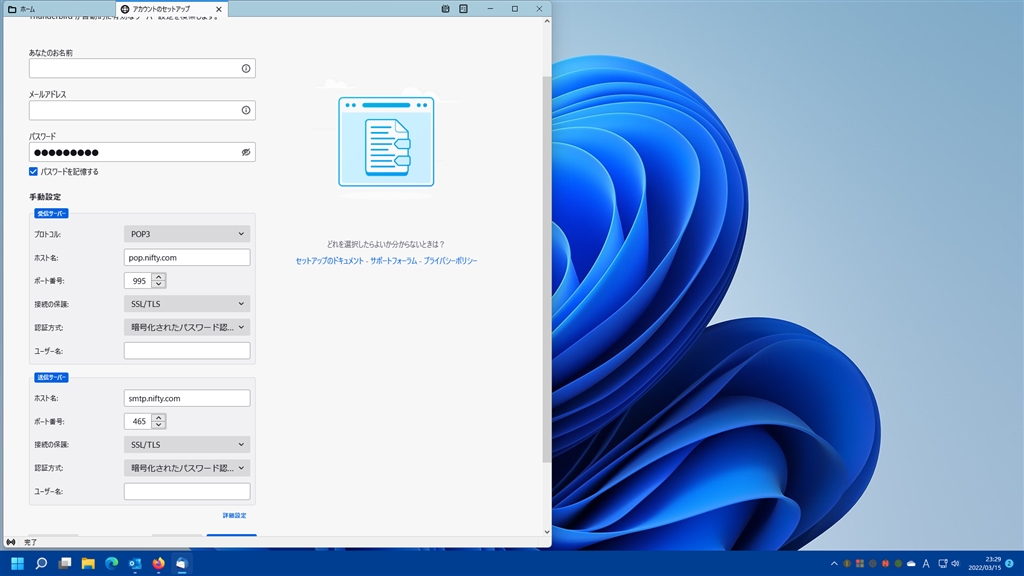Launch Microsoft Edge from the taskbar

coord(111,564)
